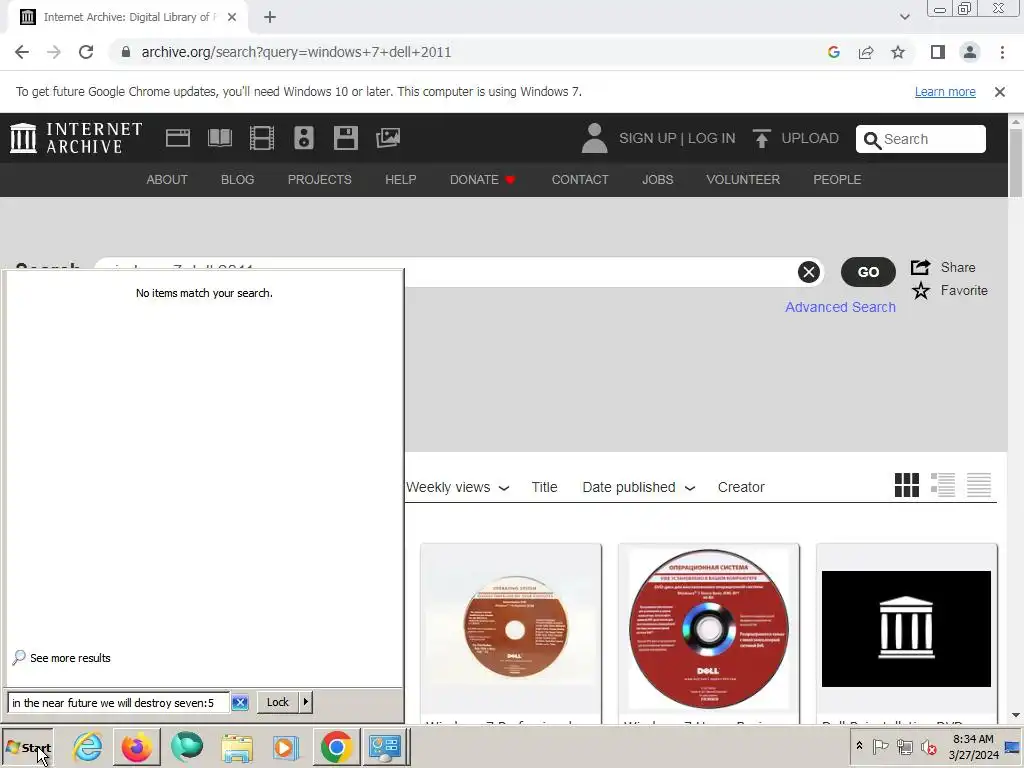Image resolution: width=1024 pixels, height=768 pixels.
Task: Click the muted volume tray icon
Action: point(929,746)
